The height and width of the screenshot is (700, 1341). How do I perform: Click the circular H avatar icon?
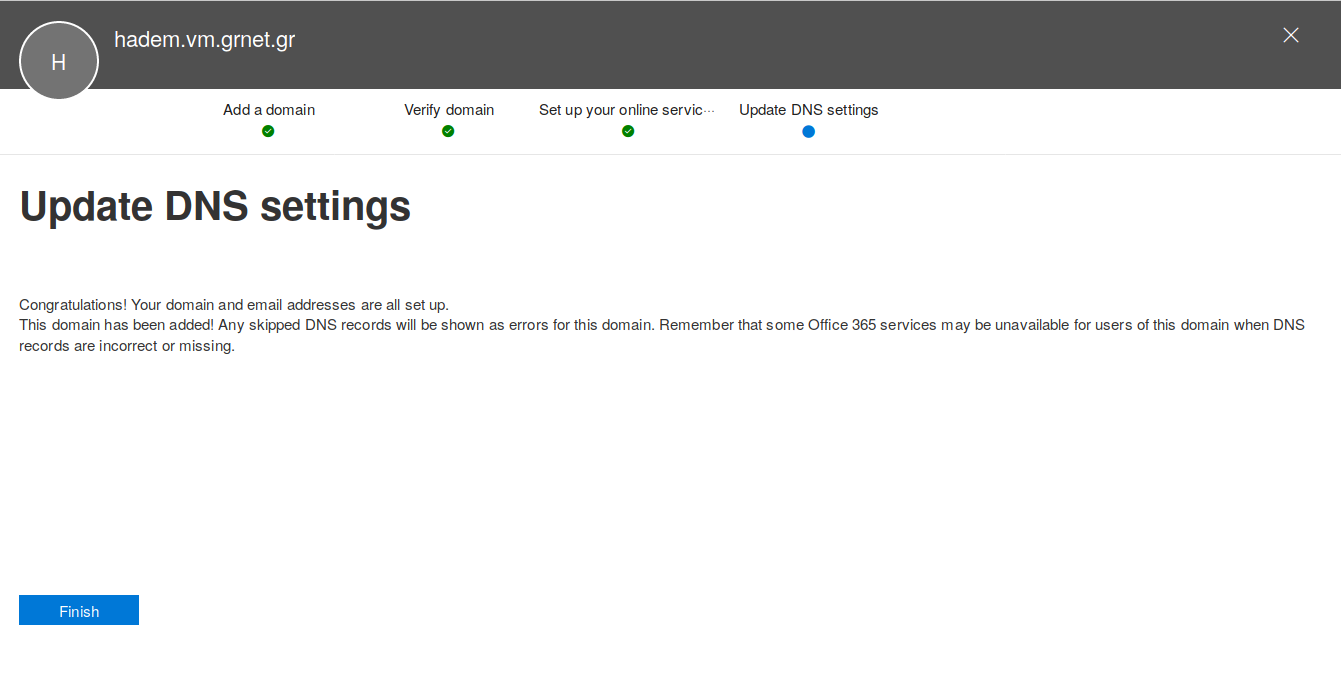59,61
